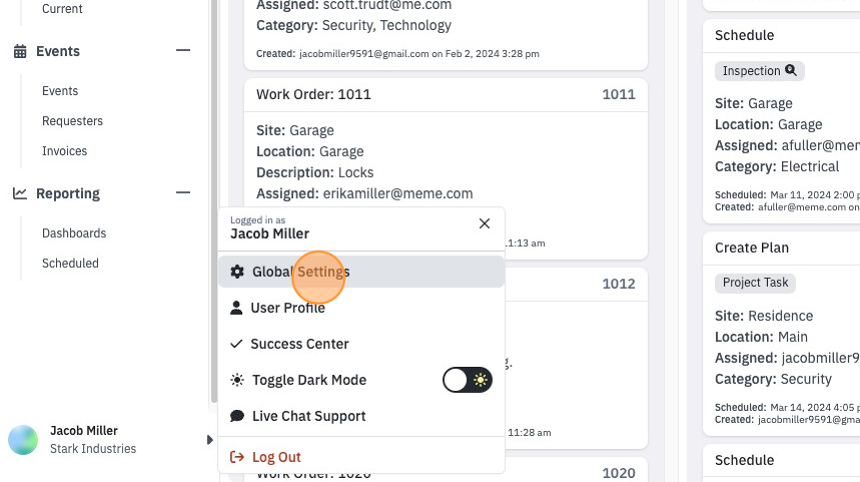860x482 pixels.
Task: Collapse the Events section
Action: tap(183, 50)
